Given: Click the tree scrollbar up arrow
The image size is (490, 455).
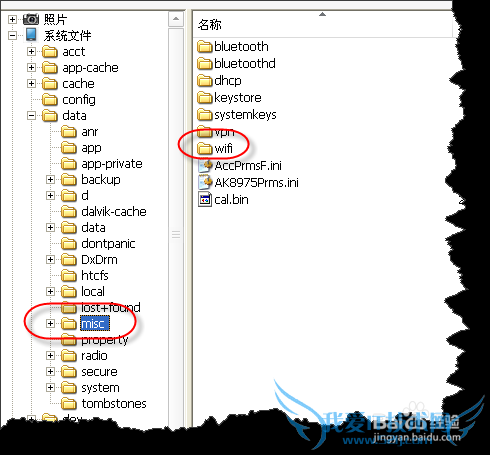Looking at the screenshot, I should [176, 19].
